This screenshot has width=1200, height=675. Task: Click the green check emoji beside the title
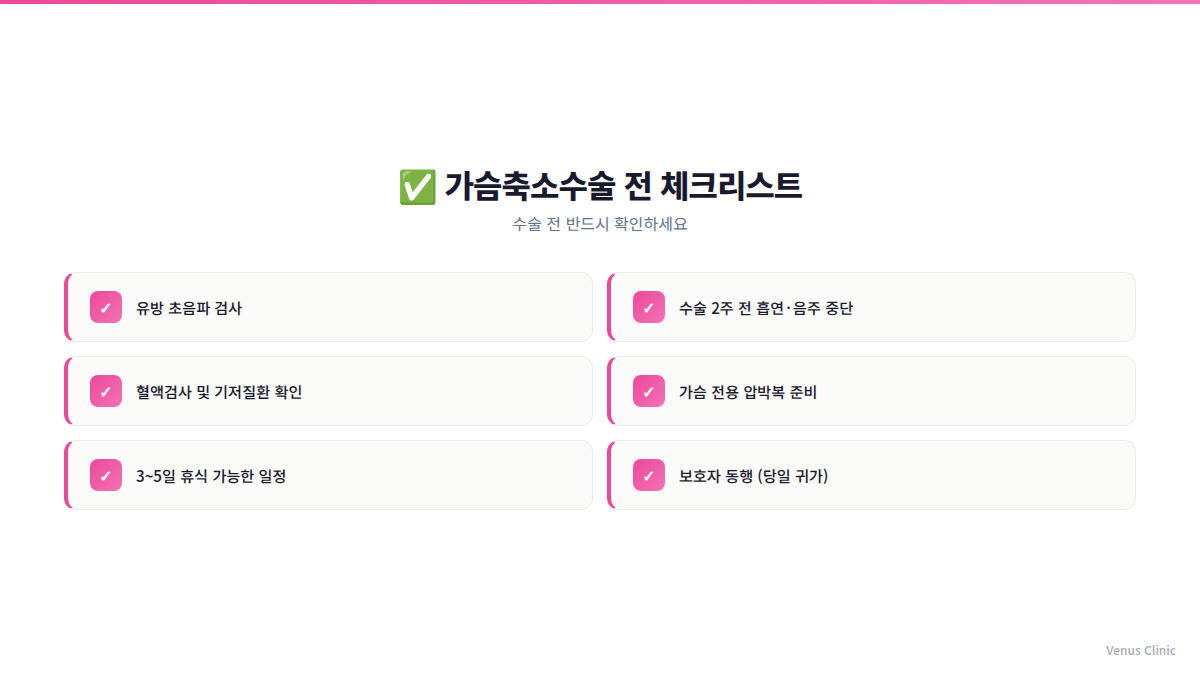tap(416, 187)
